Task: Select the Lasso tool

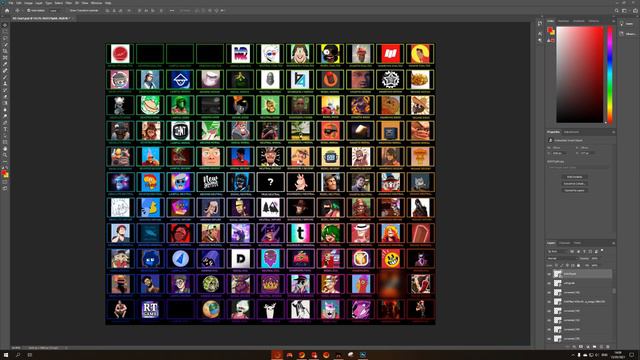Action: (x=5, y=38)
